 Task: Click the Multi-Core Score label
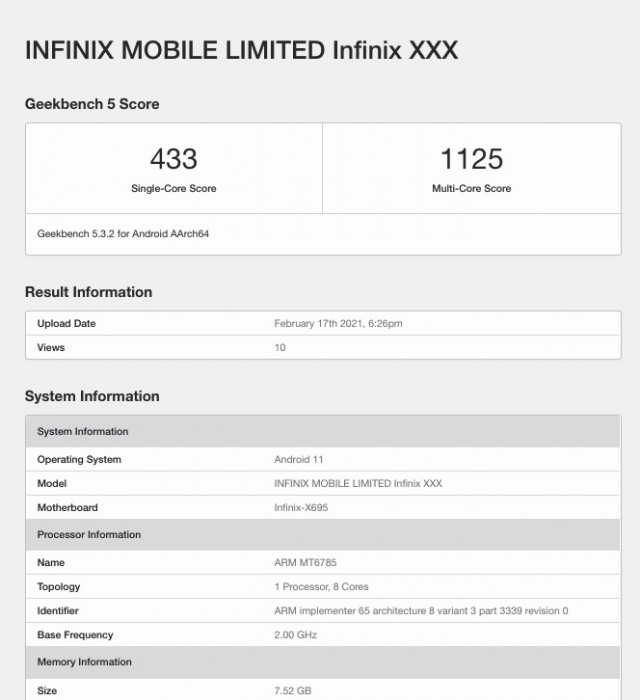[x=471, y=188]
